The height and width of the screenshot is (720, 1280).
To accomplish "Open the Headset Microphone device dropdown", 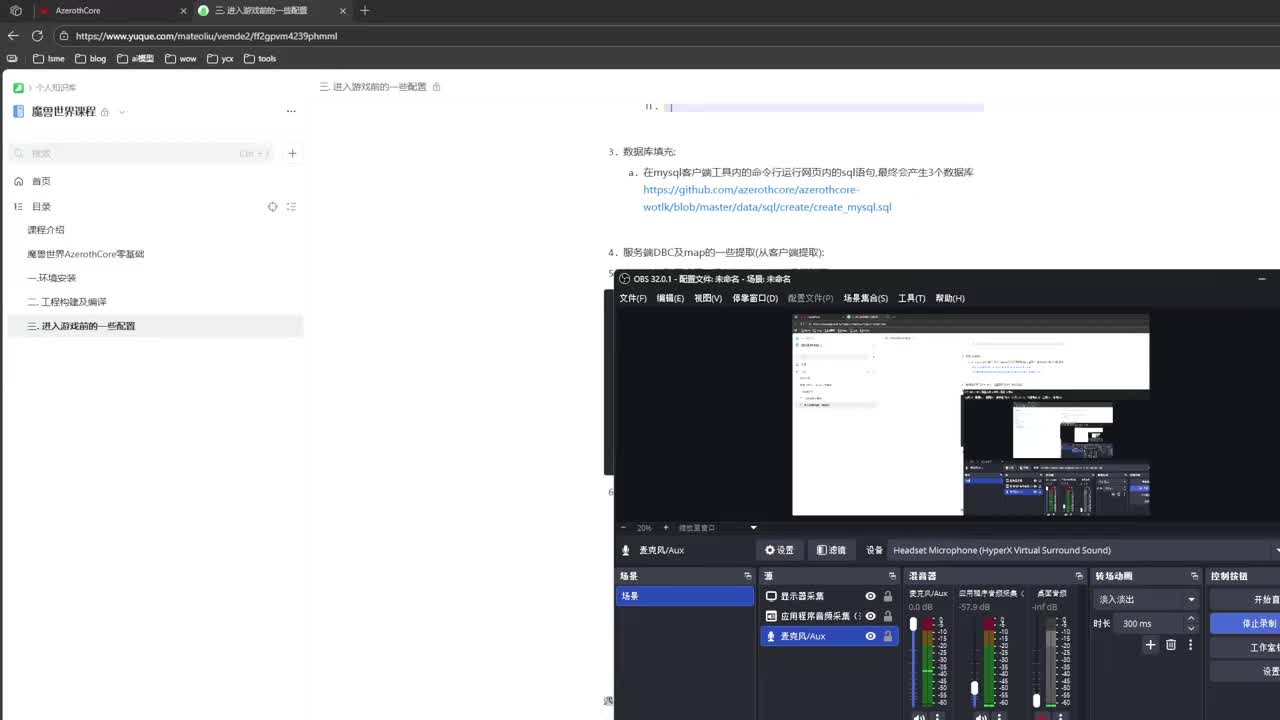I will (x=1084, y=550).
